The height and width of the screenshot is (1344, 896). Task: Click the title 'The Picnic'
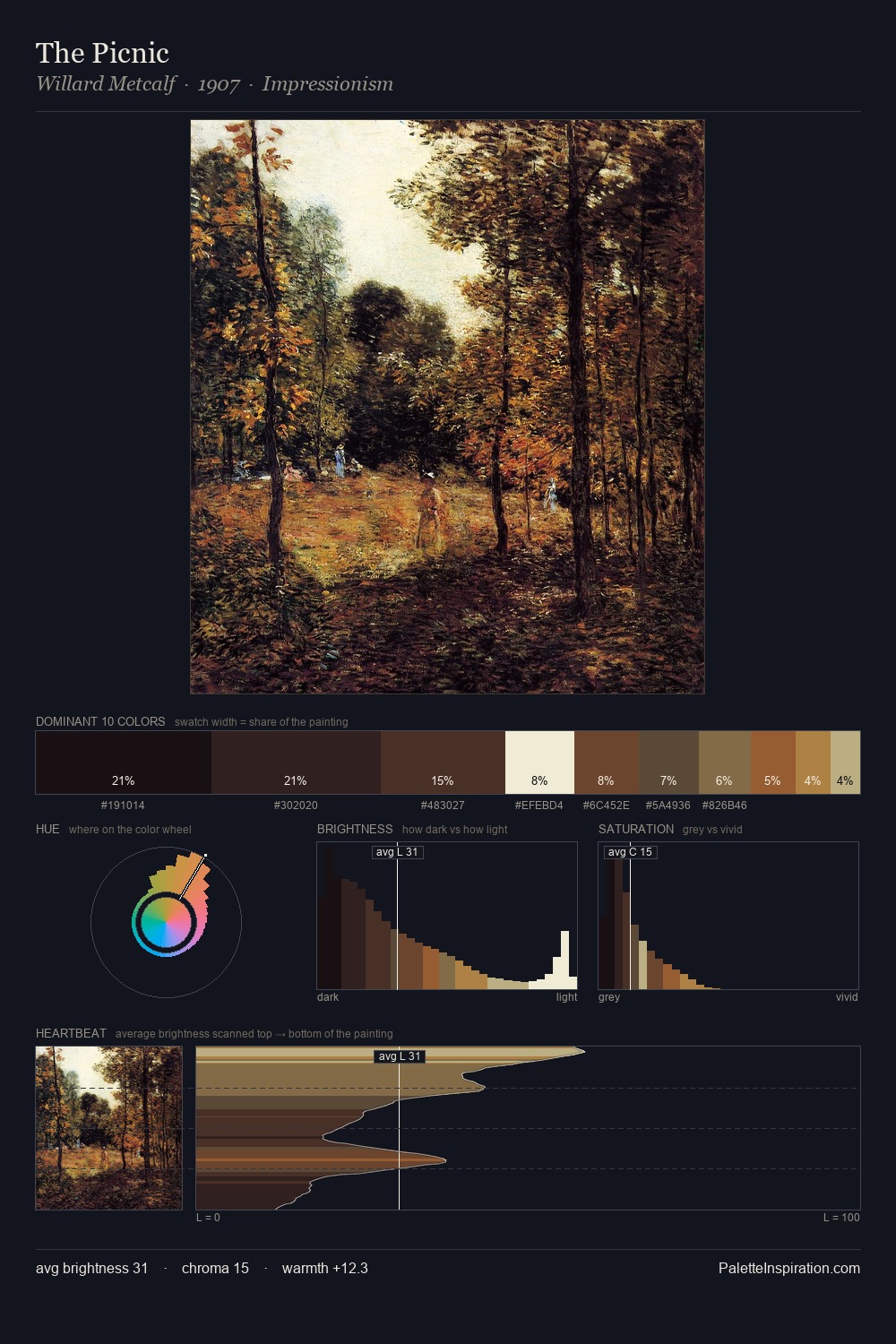pos(102,53)
